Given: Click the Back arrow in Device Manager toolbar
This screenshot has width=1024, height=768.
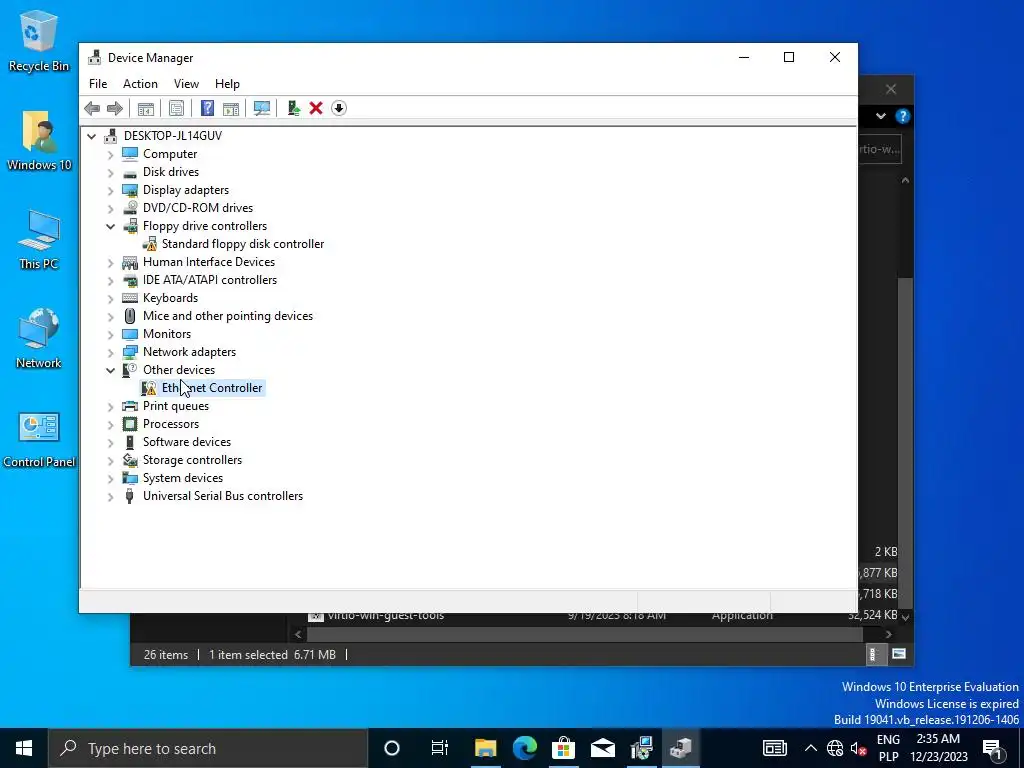Looking at the screenshot, I should pos(92,108).
